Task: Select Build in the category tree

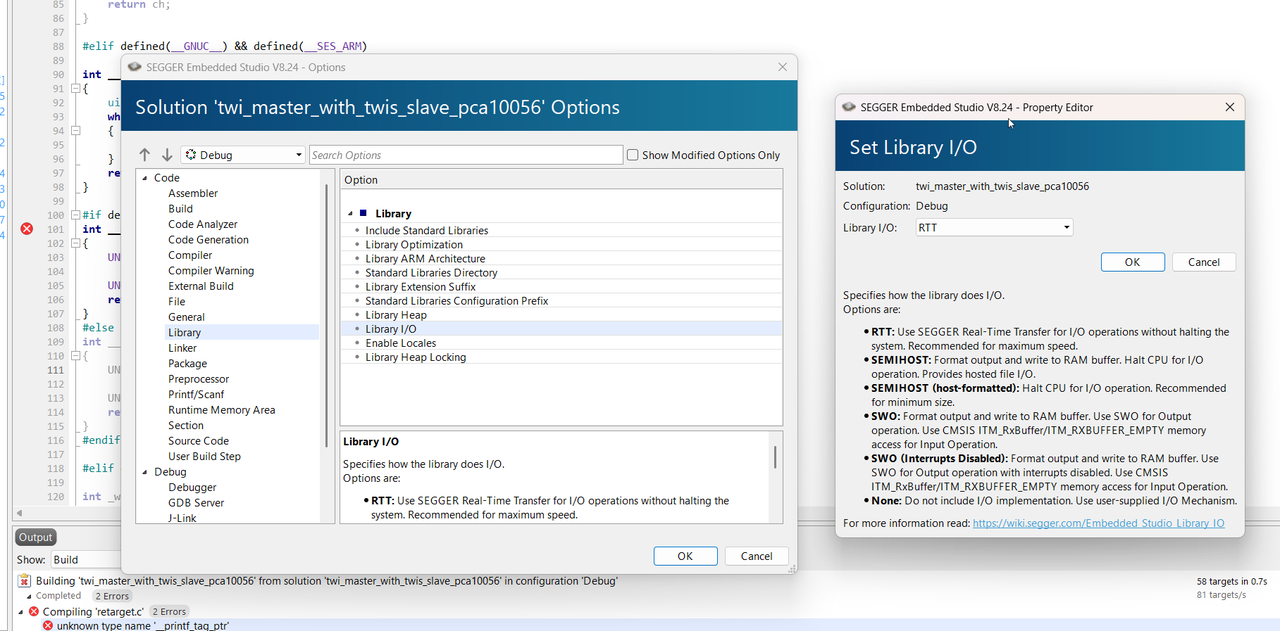Action: (x=180, y=209)
